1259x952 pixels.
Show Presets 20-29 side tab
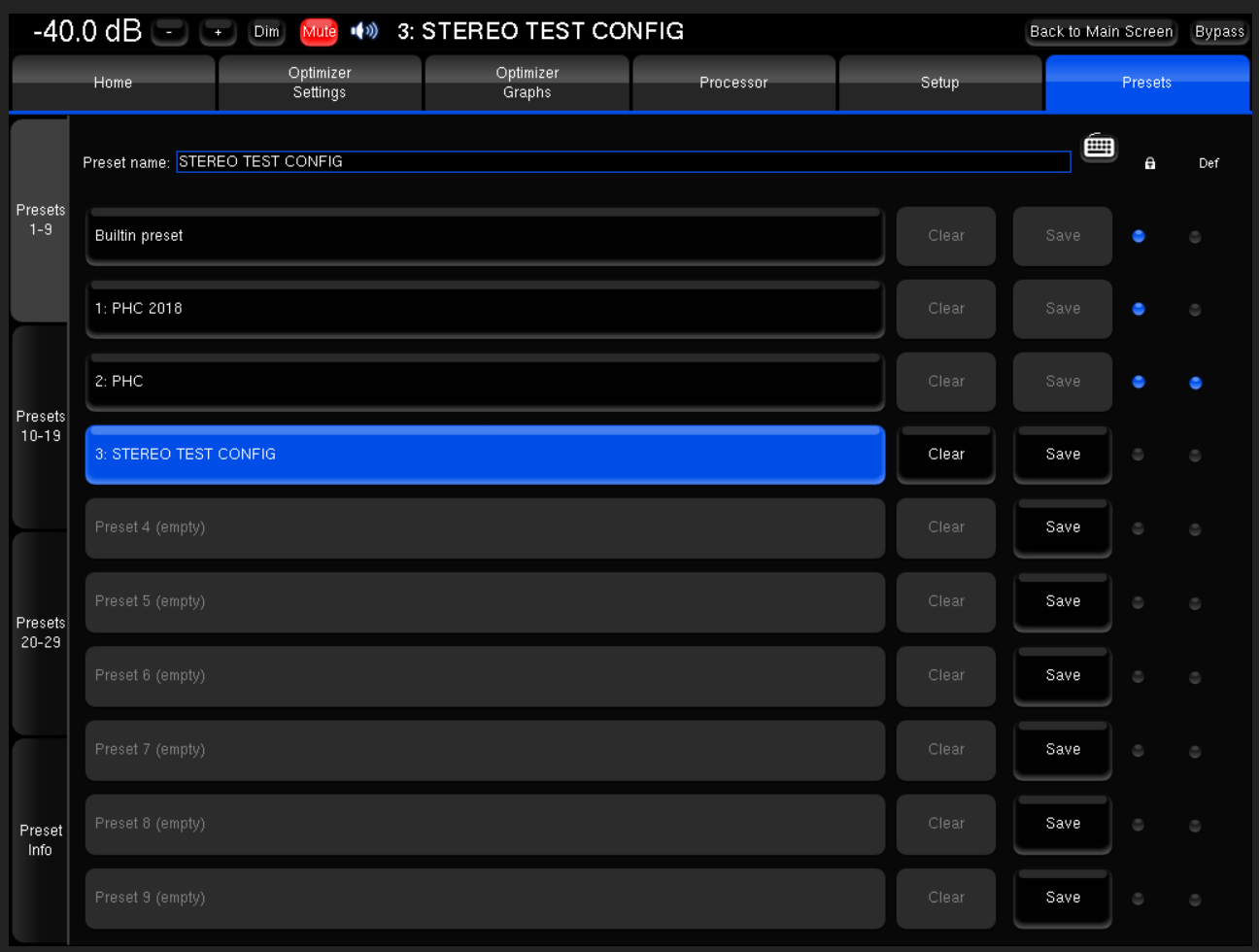(40, 632)
